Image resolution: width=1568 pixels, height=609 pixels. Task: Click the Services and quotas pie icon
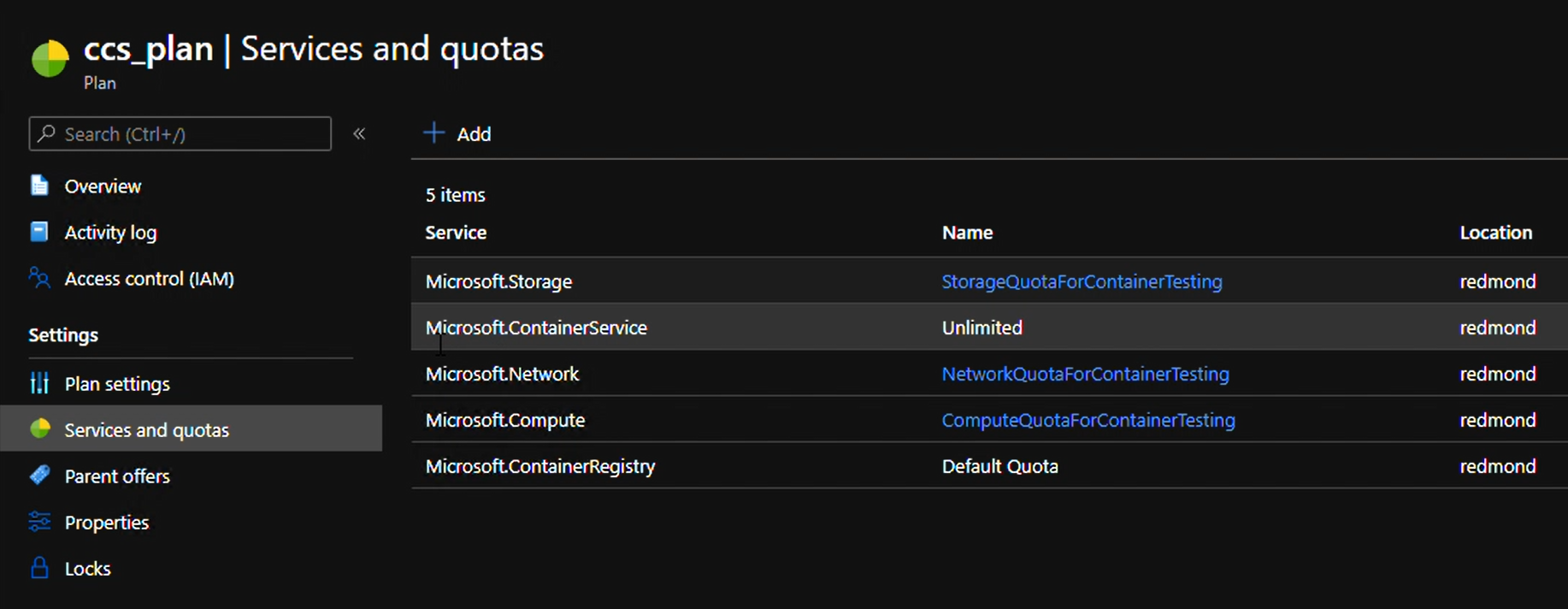[x=40, y=429]
